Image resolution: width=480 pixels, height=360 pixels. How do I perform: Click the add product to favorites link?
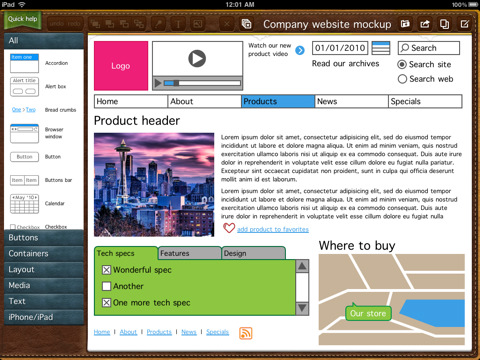coord(273,229)
